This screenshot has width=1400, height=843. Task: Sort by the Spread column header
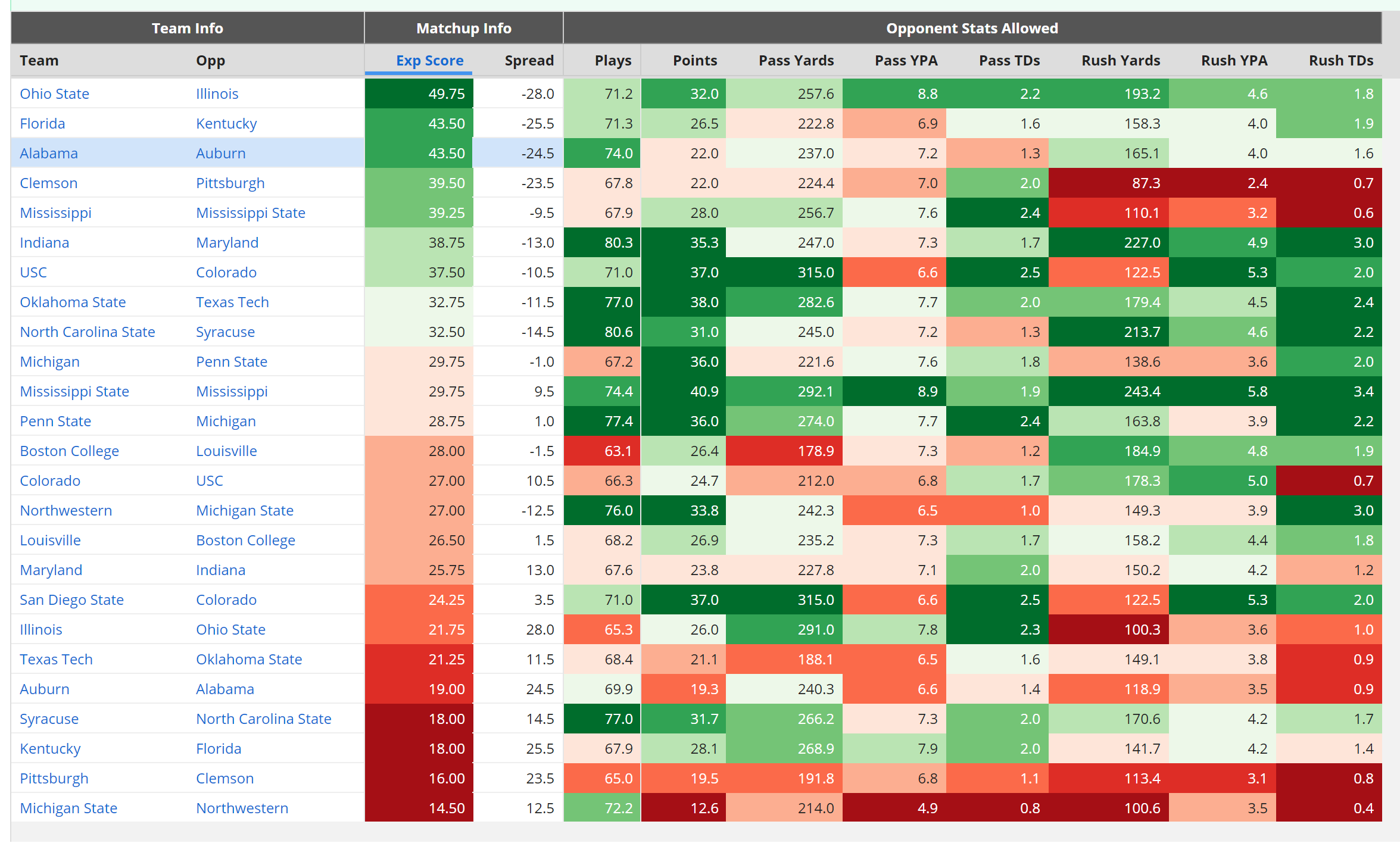[x=529, y=61]
